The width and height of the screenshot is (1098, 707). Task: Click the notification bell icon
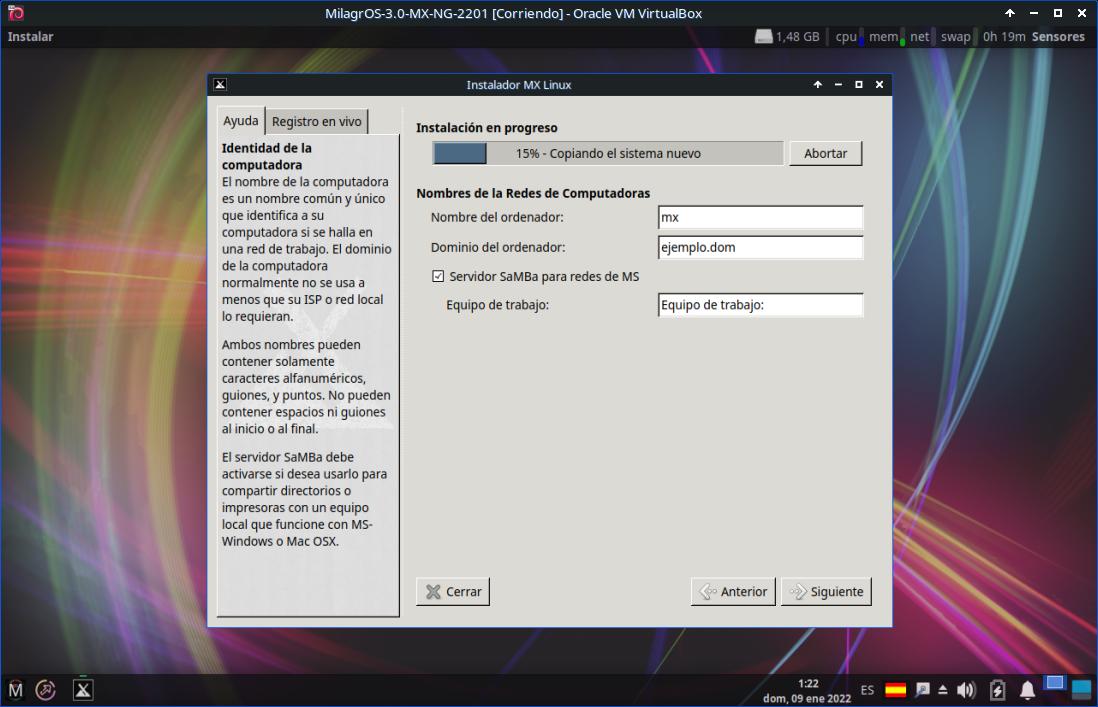[x=1027, y=690]
